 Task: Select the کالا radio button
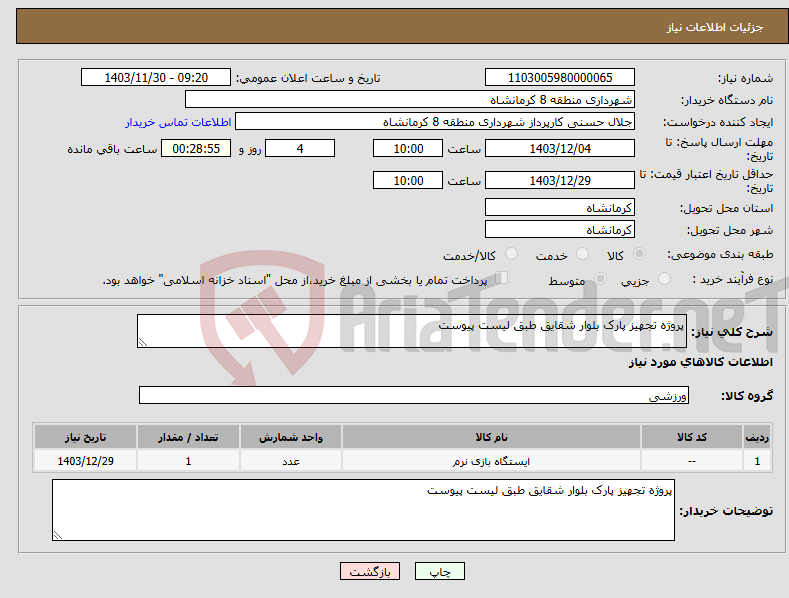[x=639, y=254]
